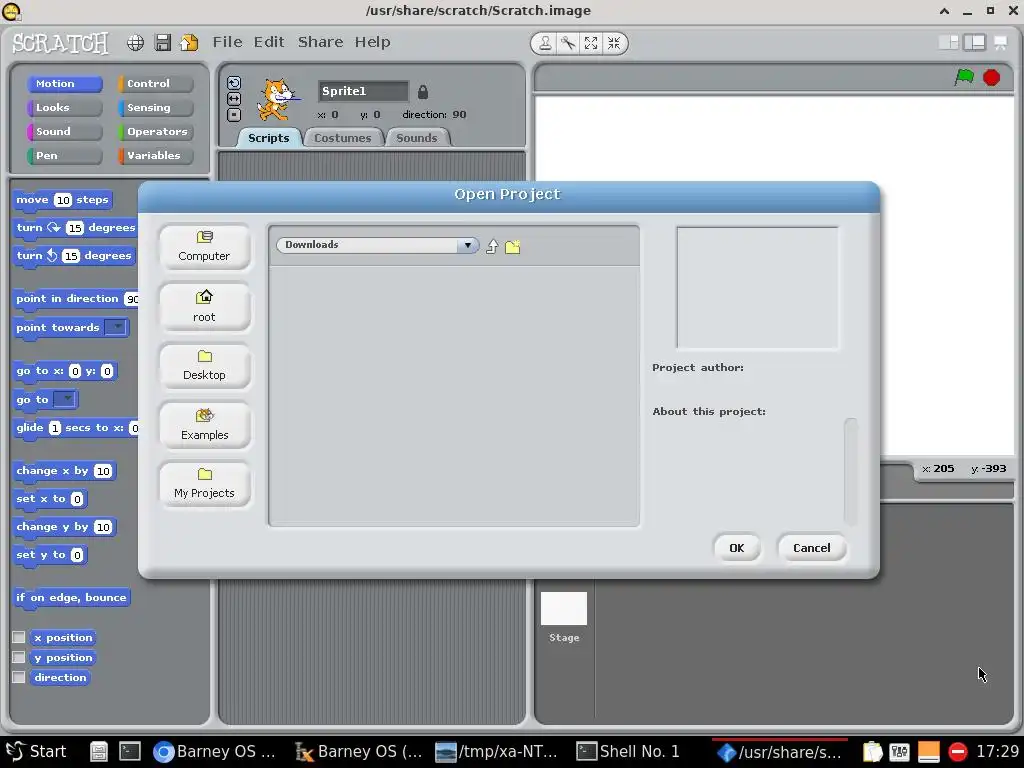Open the 'go to' block dropdown

coord(65,399)
